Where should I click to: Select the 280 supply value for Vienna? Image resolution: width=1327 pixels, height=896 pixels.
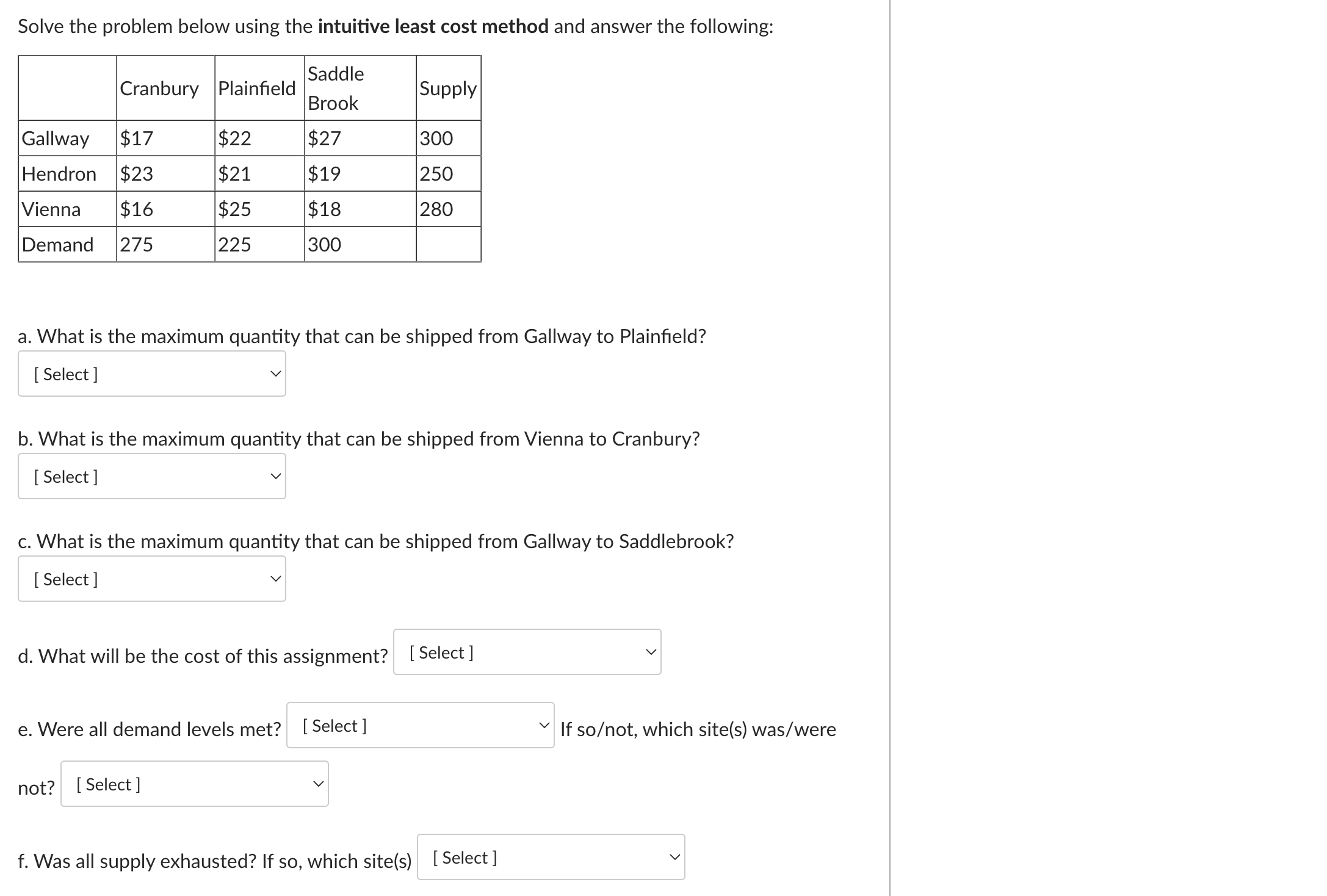(x=436, y=209)
